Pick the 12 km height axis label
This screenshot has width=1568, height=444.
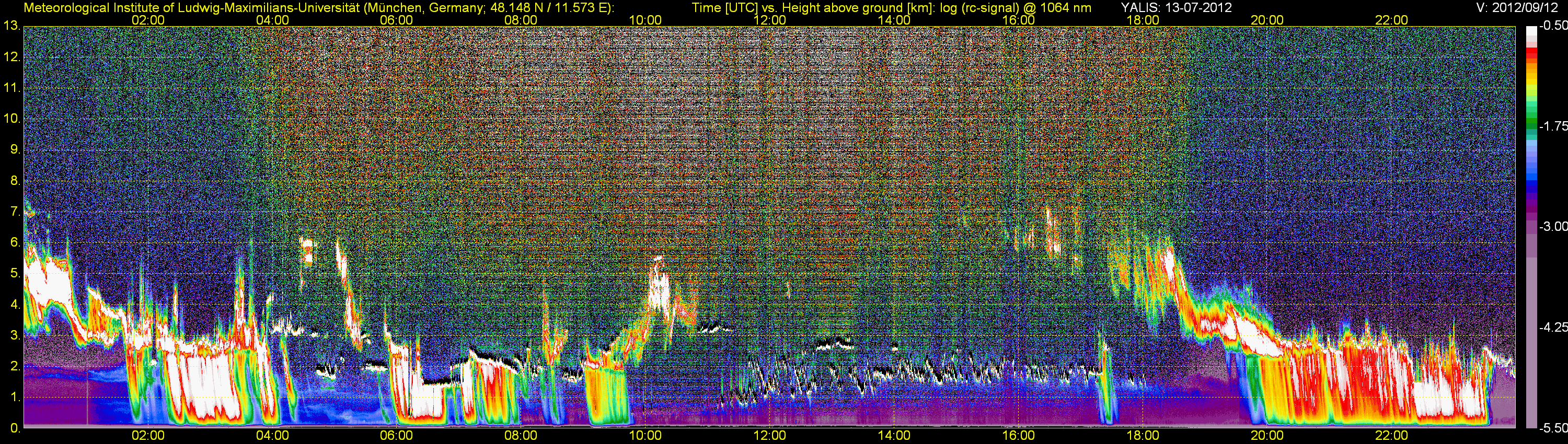pos(11,57)
